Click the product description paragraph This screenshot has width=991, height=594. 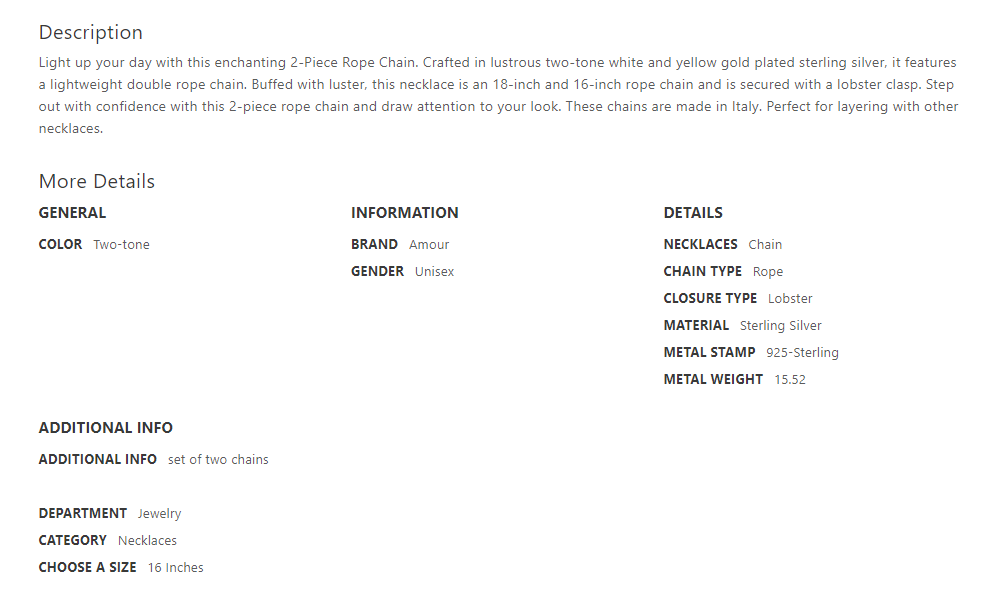click(x=498, y=95)
